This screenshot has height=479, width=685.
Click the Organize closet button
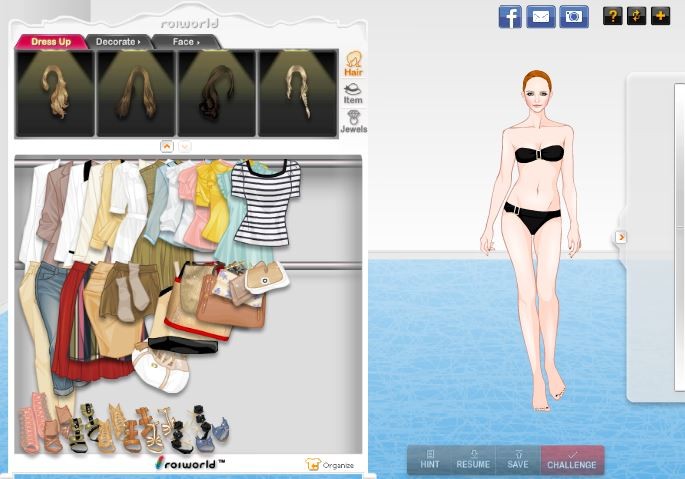(x=330, y=465)
